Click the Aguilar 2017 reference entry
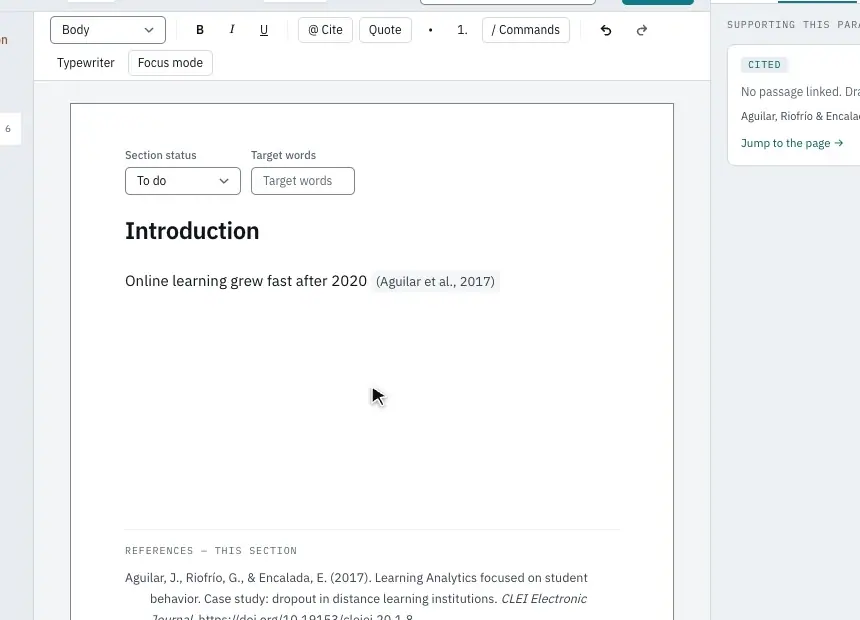 [357, 598]
